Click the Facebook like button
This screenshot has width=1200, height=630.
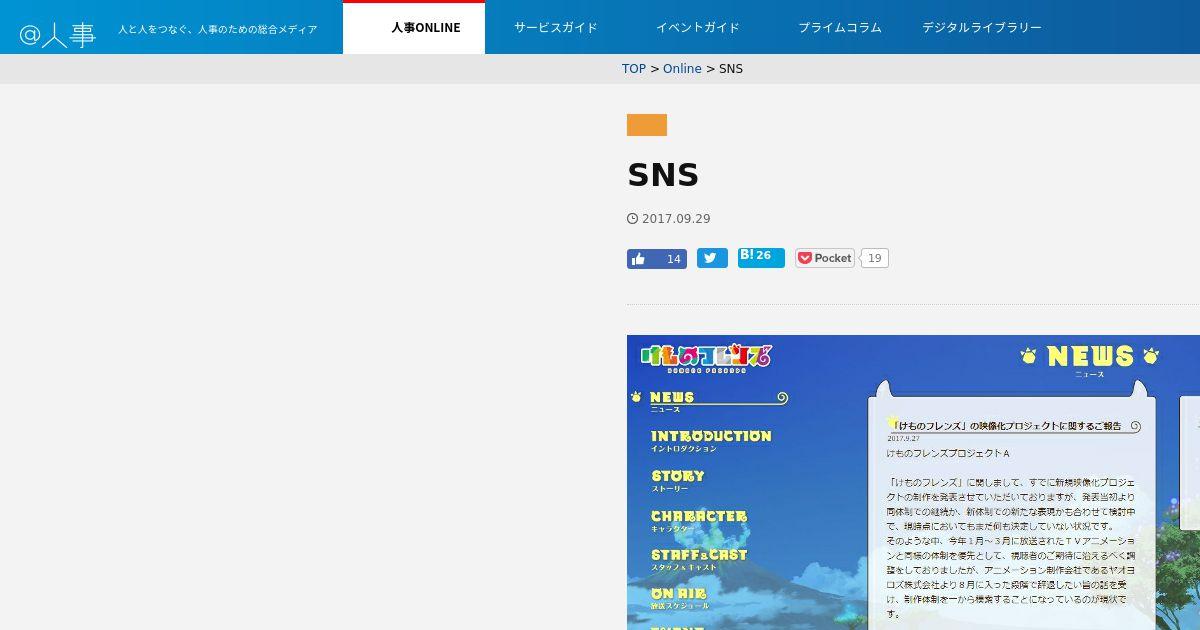[x=657, y=259]
